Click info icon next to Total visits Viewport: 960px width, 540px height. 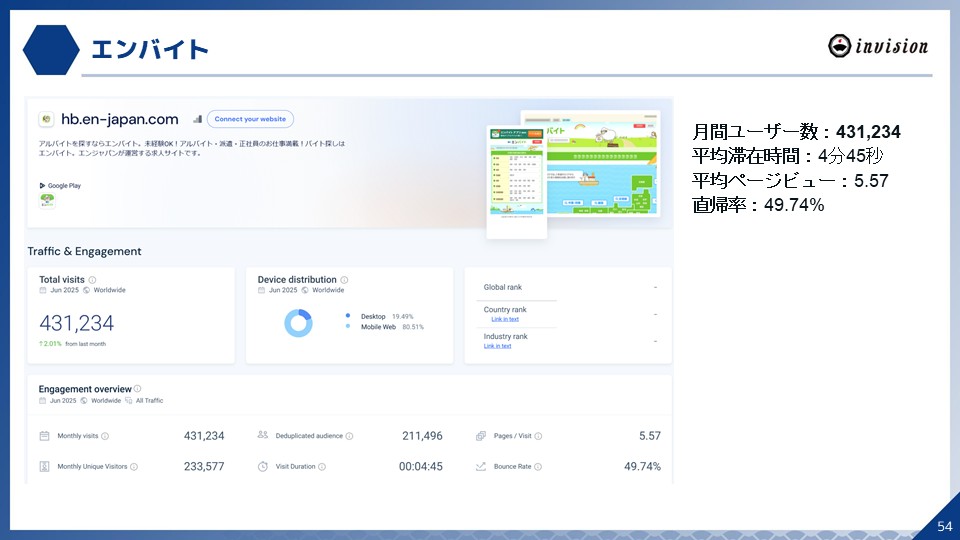(x=92, y=280)
